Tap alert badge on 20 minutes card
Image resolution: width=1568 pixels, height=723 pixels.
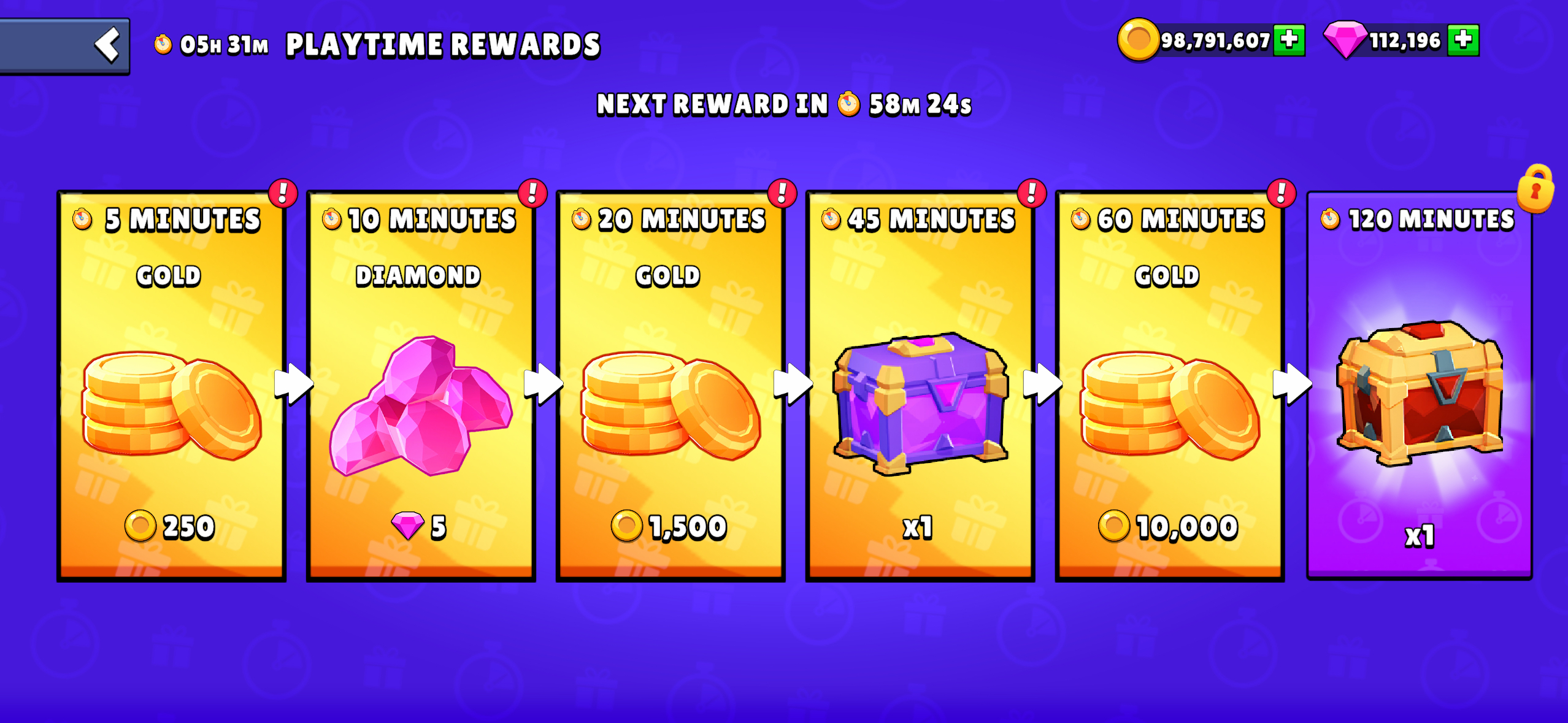click(x=782, y=193)
